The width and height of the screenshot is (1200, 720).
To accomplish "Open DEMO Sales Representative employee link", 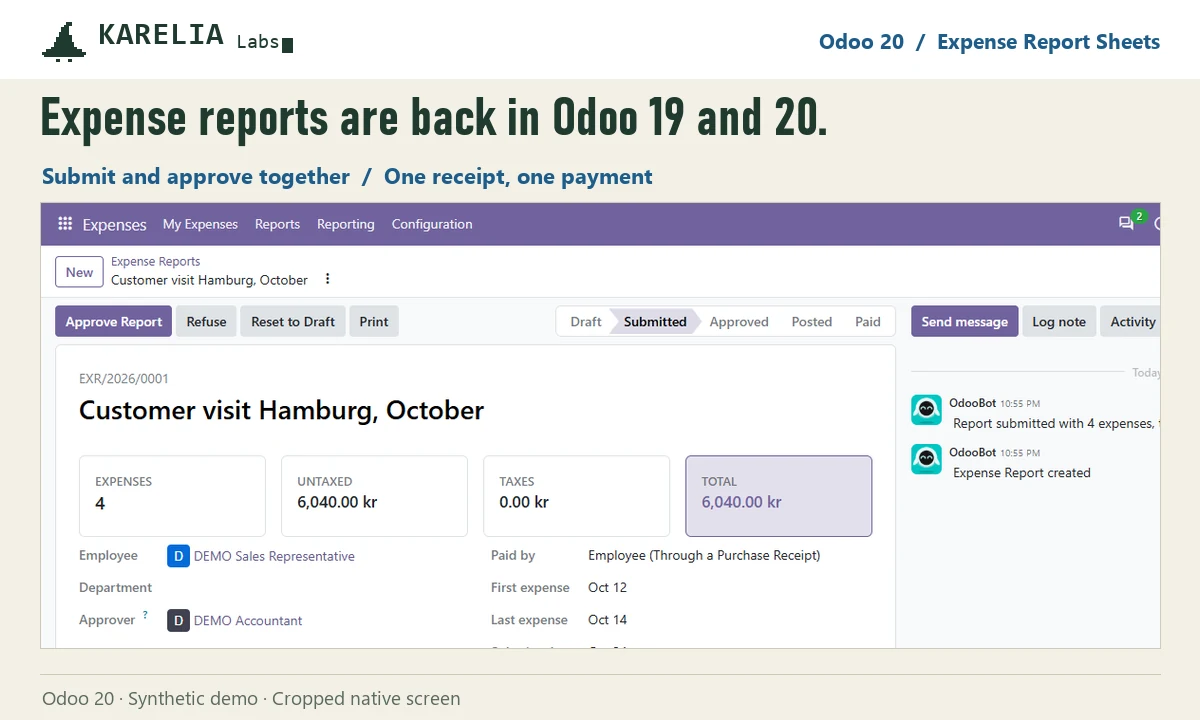I will click(274, 556).
